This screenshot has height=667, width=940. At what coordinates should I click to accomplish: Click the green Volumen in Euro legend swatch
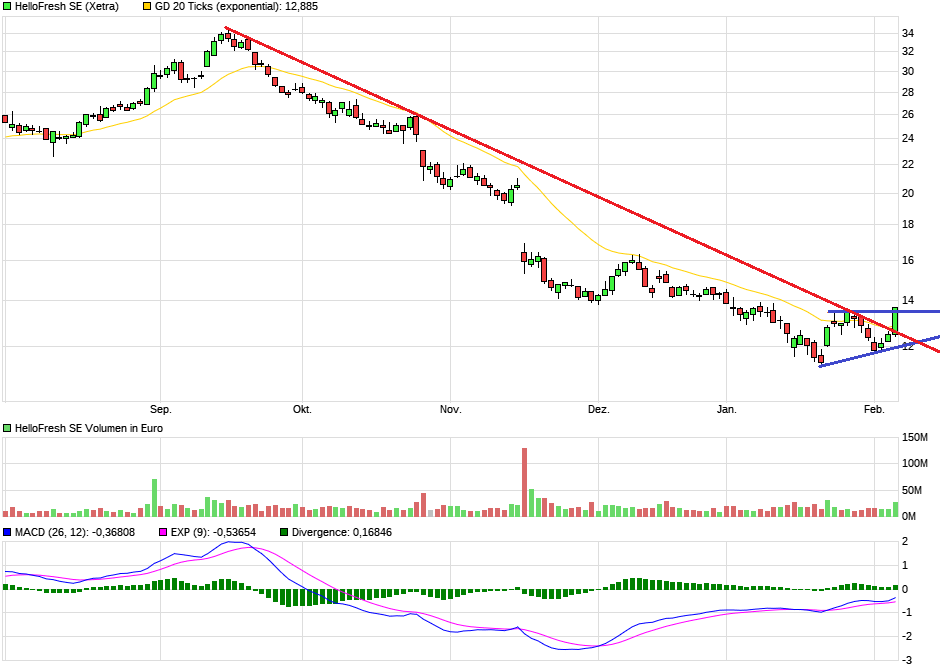point(8,428)
